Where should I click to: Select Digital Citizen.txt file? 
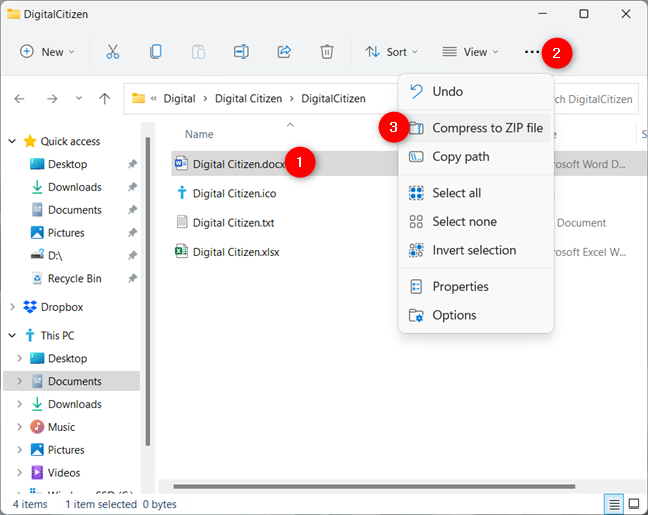pyautogui.click(x=233, y=223)
